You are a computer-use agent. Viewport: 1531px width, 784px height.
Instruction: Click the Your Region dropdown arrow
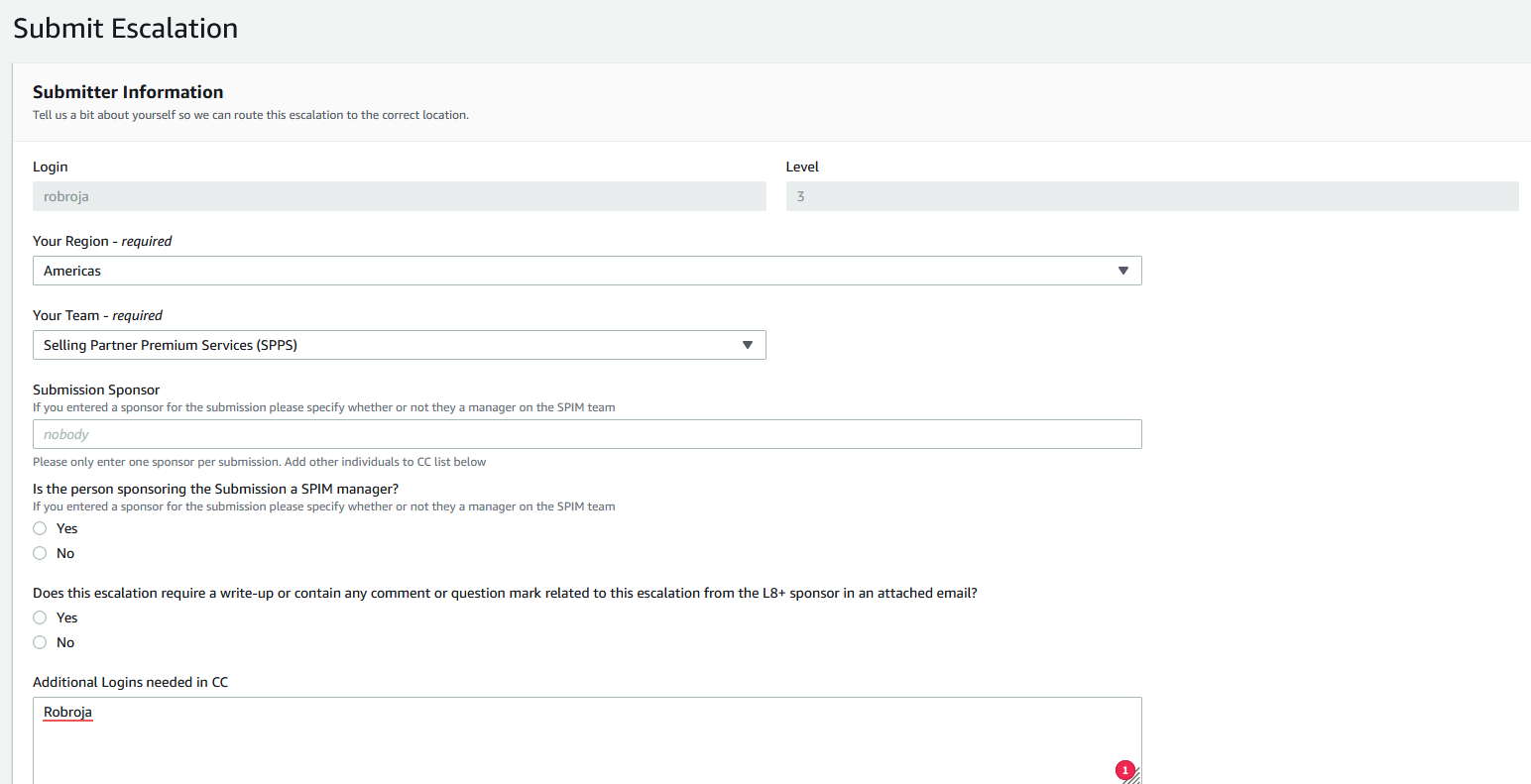[x=1123, y=271]
